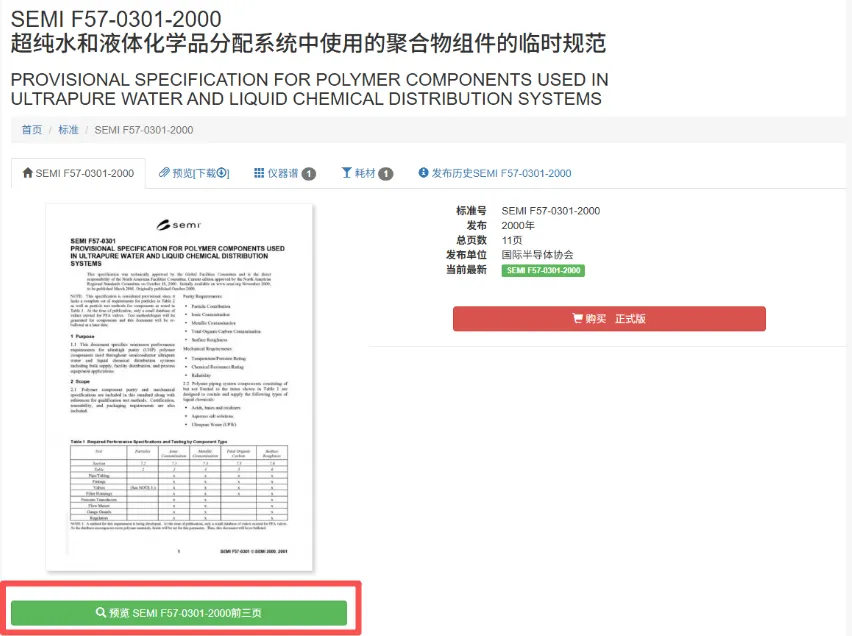
Task: Switch to the 耗材 tab
Action: 367,173
